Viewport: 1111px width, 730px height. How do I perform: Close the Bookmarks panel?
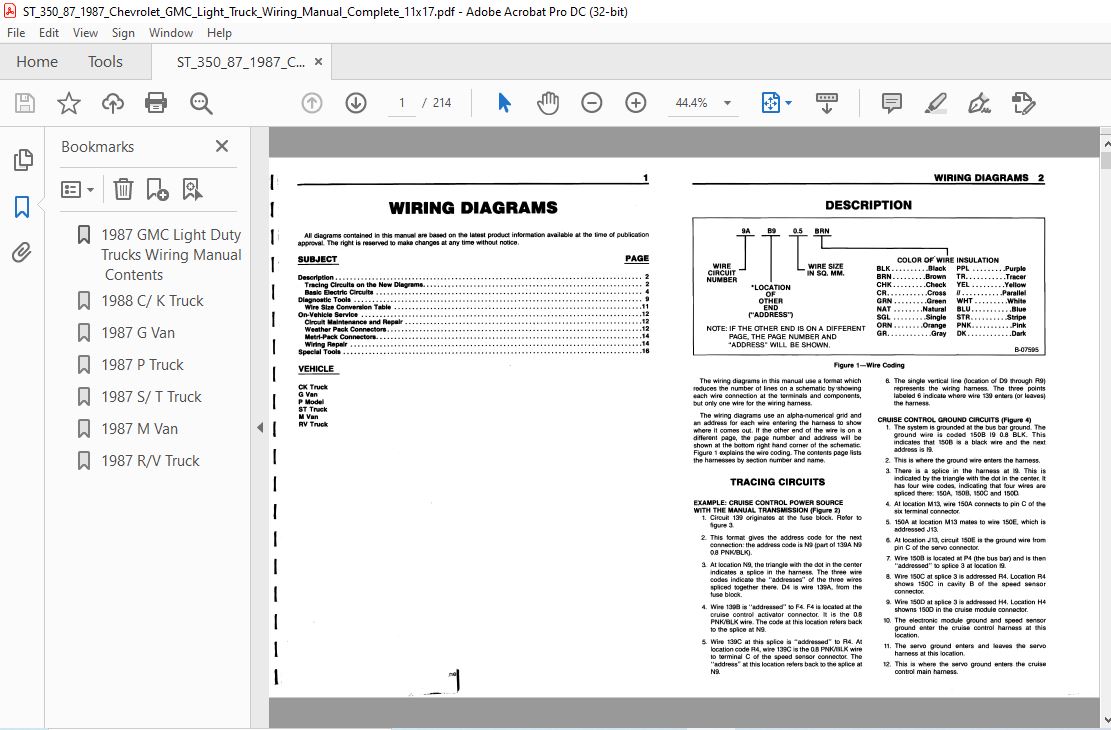tap(222, 146)
